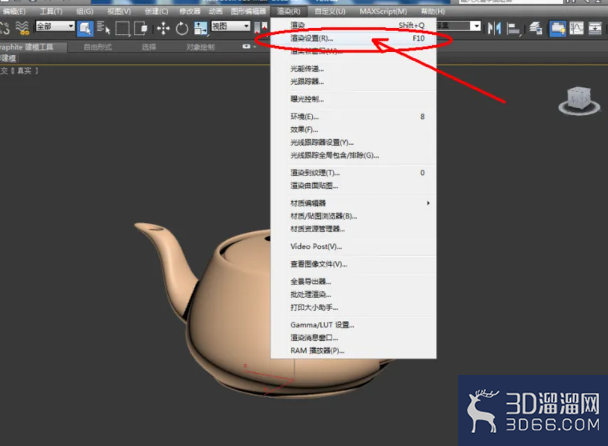Choose 打印大小助手... from the menu
The width and height of the screenshot is (608, 446).
point(353,308)
